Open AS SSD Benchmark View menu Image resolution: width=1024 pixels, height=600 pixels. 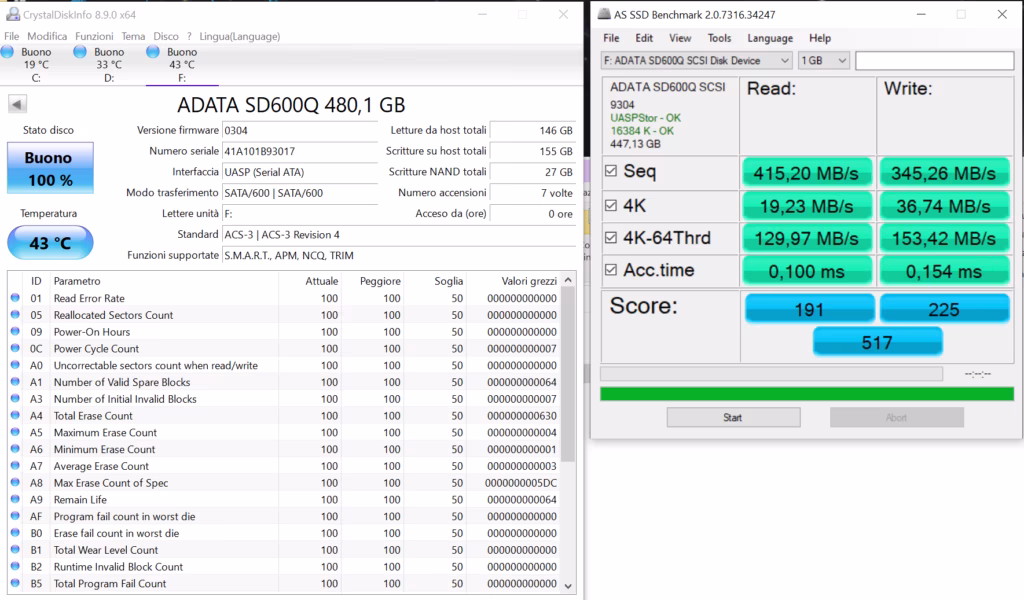pyautogui.click(x=680, y=39)
